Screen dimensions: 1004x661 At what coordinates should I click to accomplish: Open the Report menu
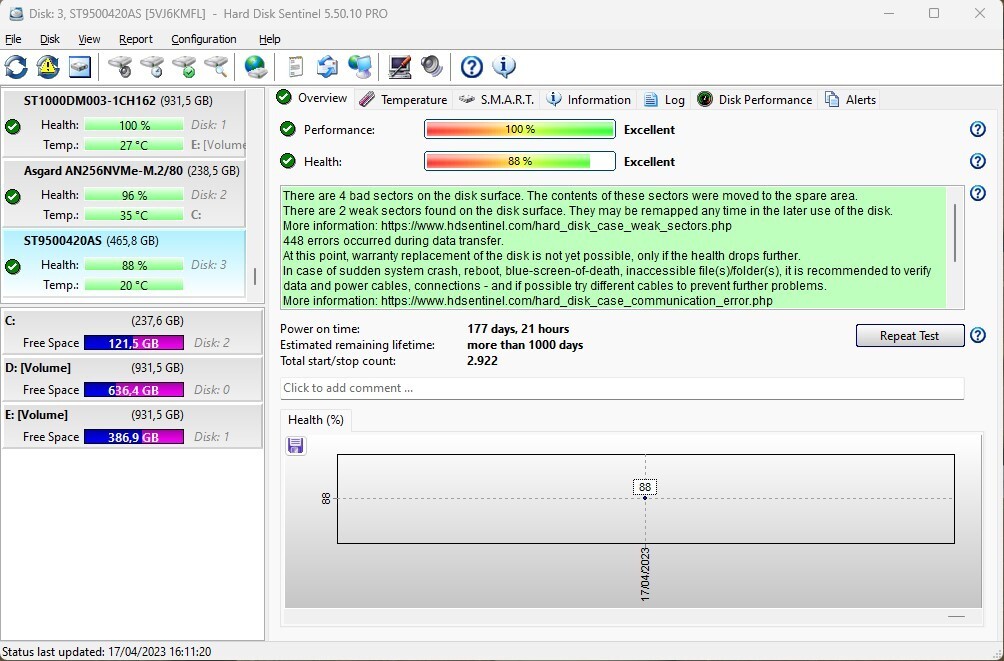tap(136, 39)
